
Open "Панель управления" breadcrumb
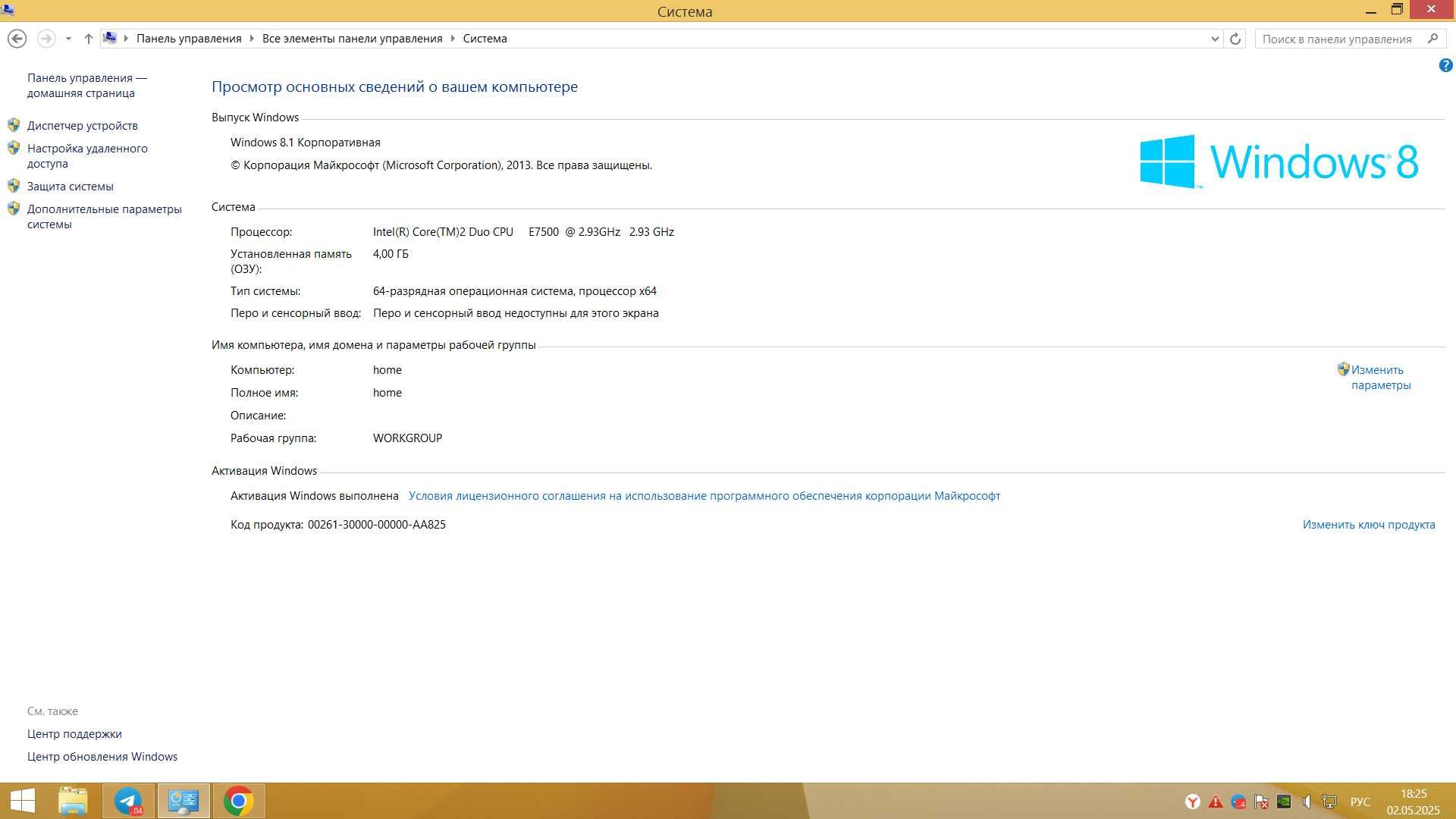[189, 39]
